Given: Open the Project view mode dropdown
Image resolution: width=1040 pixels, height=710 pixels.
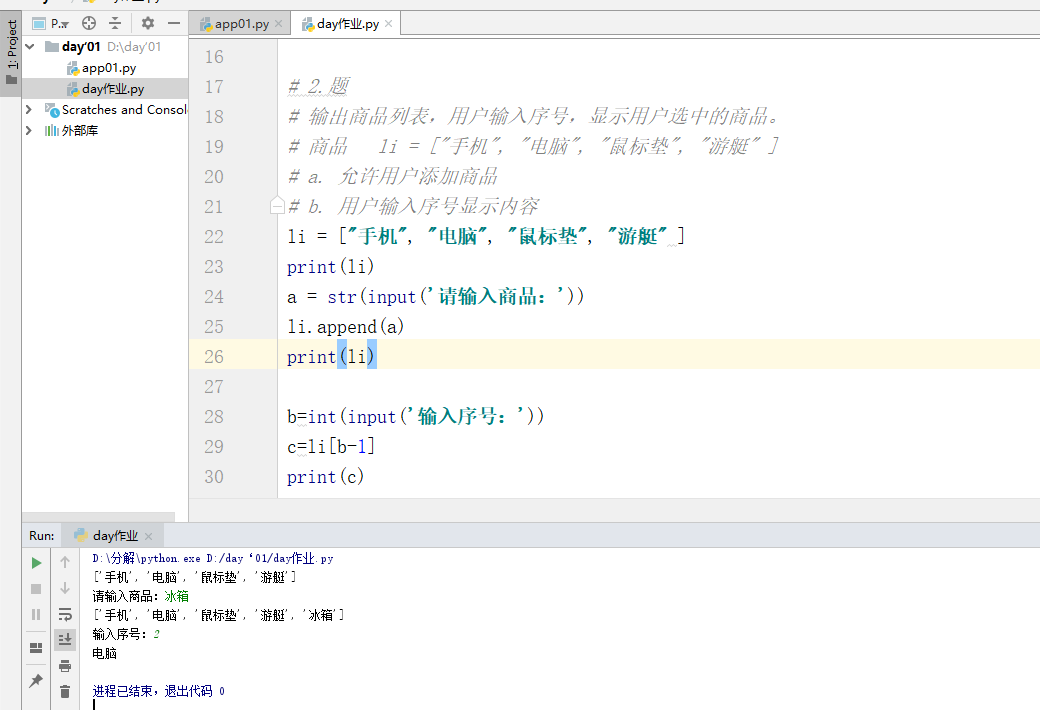Looking at the screenshot, I should (58, 23).
